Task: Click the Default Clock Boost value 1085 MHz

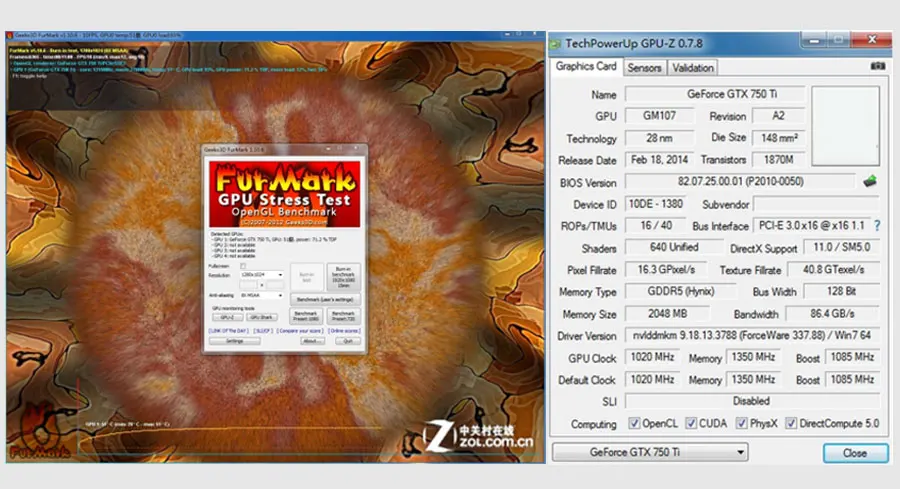Action: pos(852,379)
